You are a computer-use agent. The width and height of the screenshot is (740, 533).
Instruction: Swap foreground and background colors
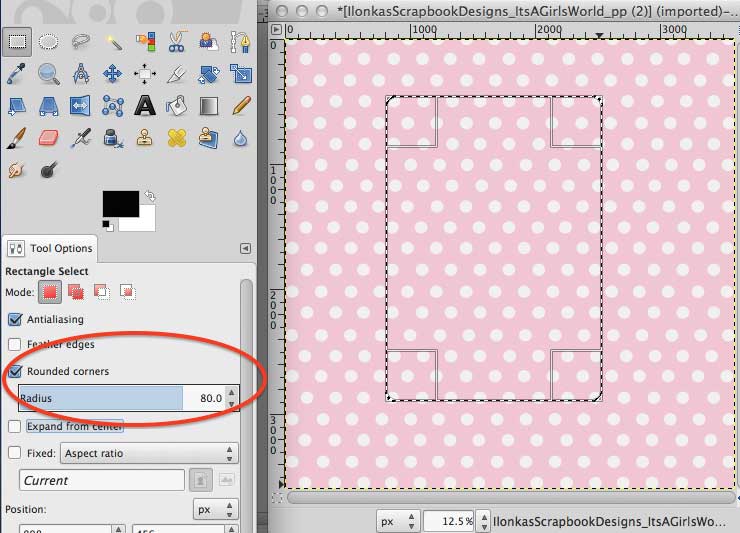[x=150, y=195]
